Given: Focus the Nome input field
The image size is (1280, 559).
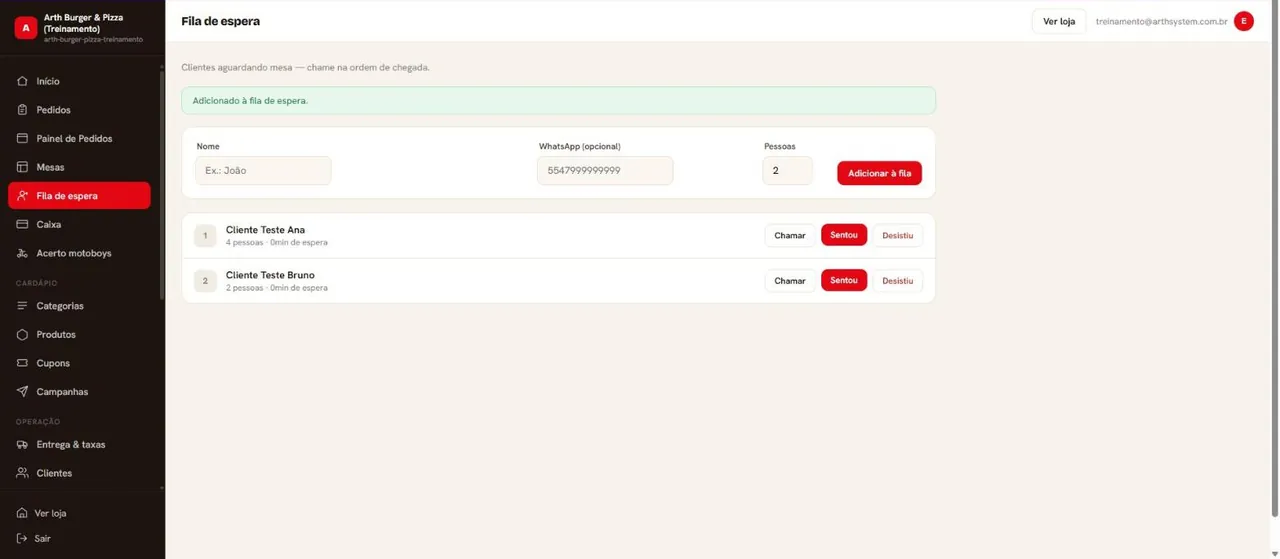Looking at the screenshot, I should coord(263,170).
